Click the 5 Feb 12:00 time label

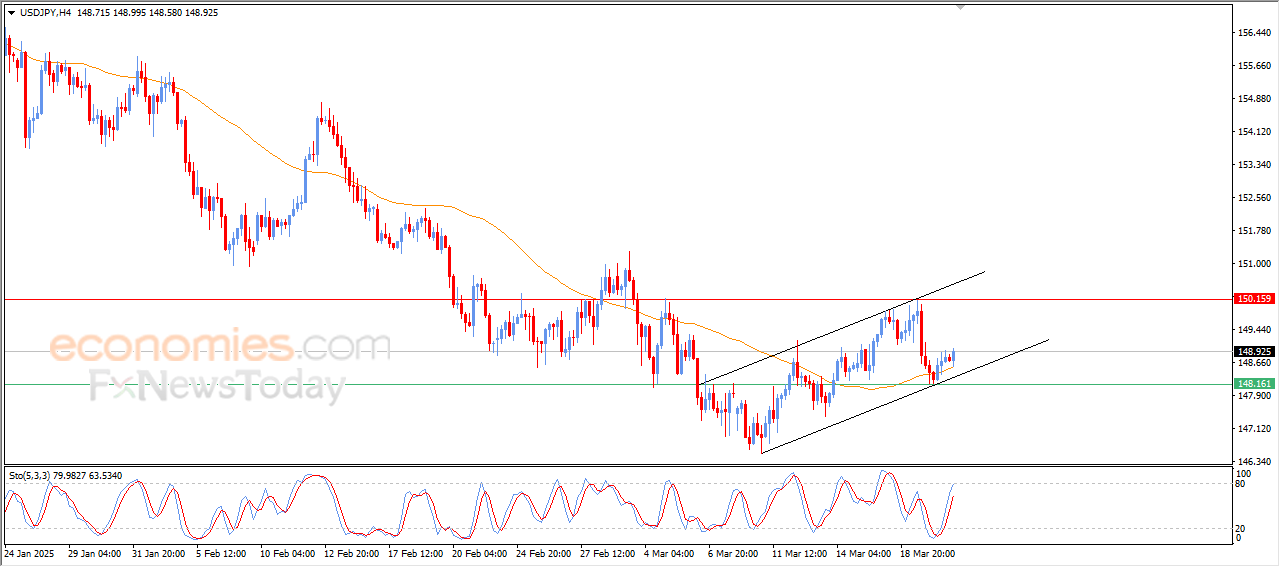click(x=223, y=553)
